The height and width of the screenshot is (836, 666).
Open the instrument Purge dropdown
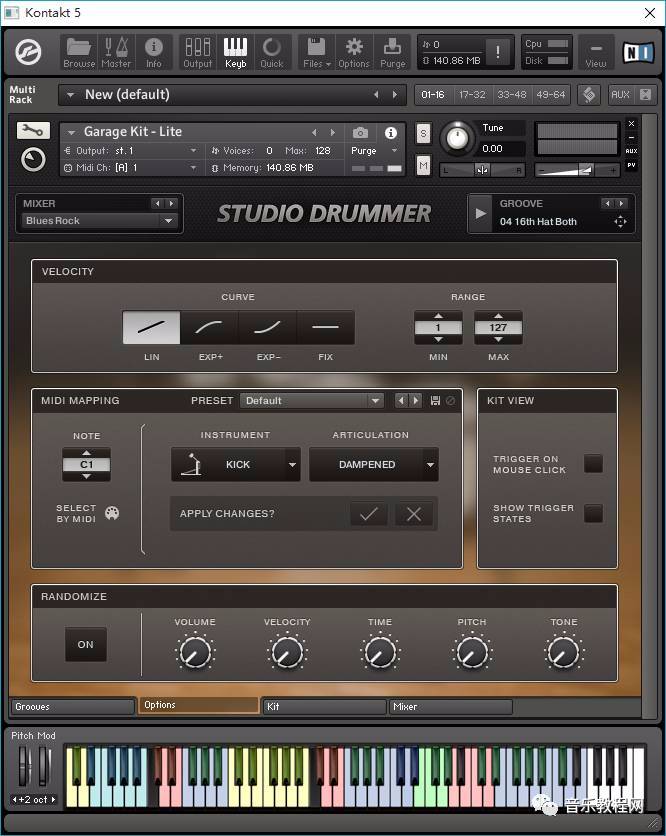click(x=374, y=151)
